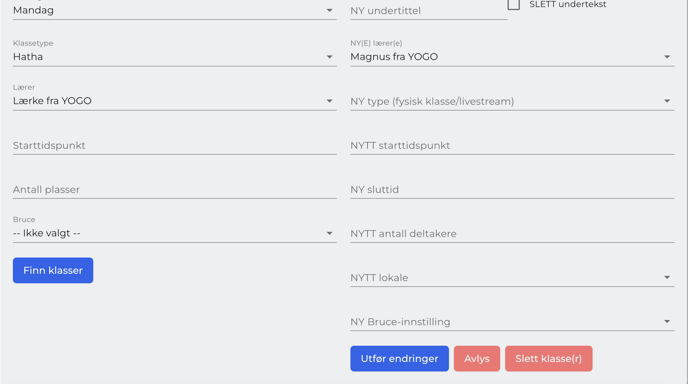This screenshot has width=688, height=384.
Task: Click the NYTT starttidspunkt field
Action: [x=512, y=145]
